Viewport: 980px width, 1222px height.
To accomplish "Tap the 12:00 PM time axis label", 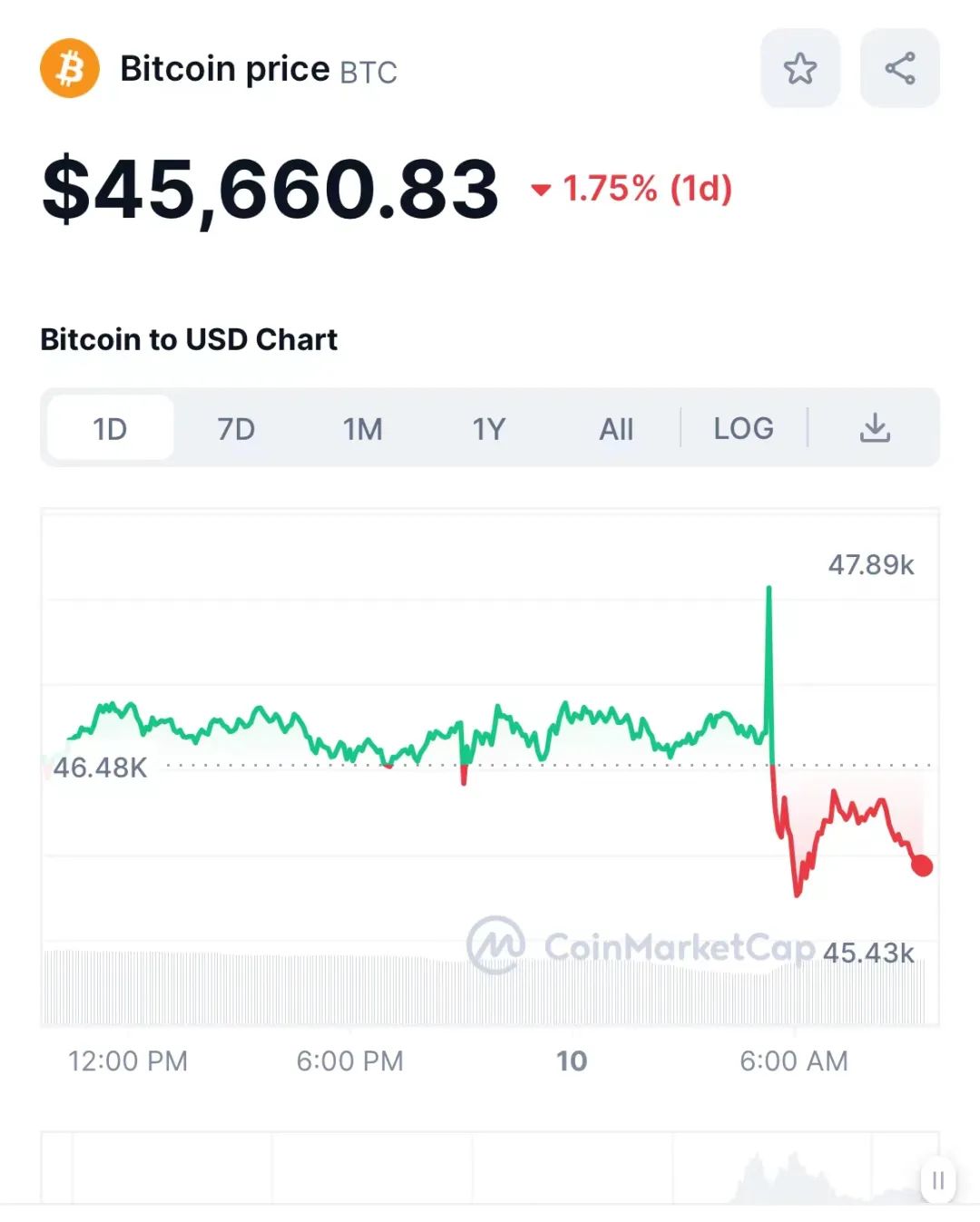I will pyautogui.click(x=128, y=1061).
